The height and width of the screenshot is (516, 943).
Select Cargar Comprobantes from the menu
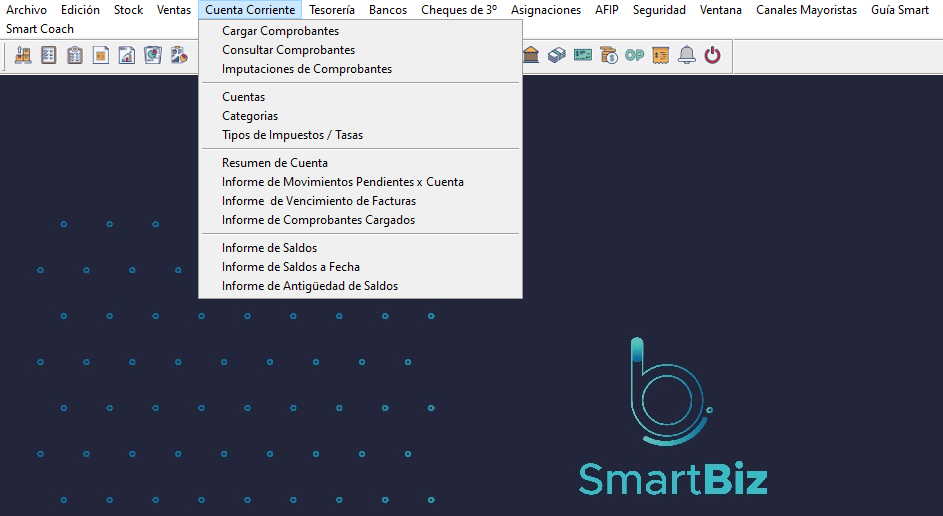point(280,31)
